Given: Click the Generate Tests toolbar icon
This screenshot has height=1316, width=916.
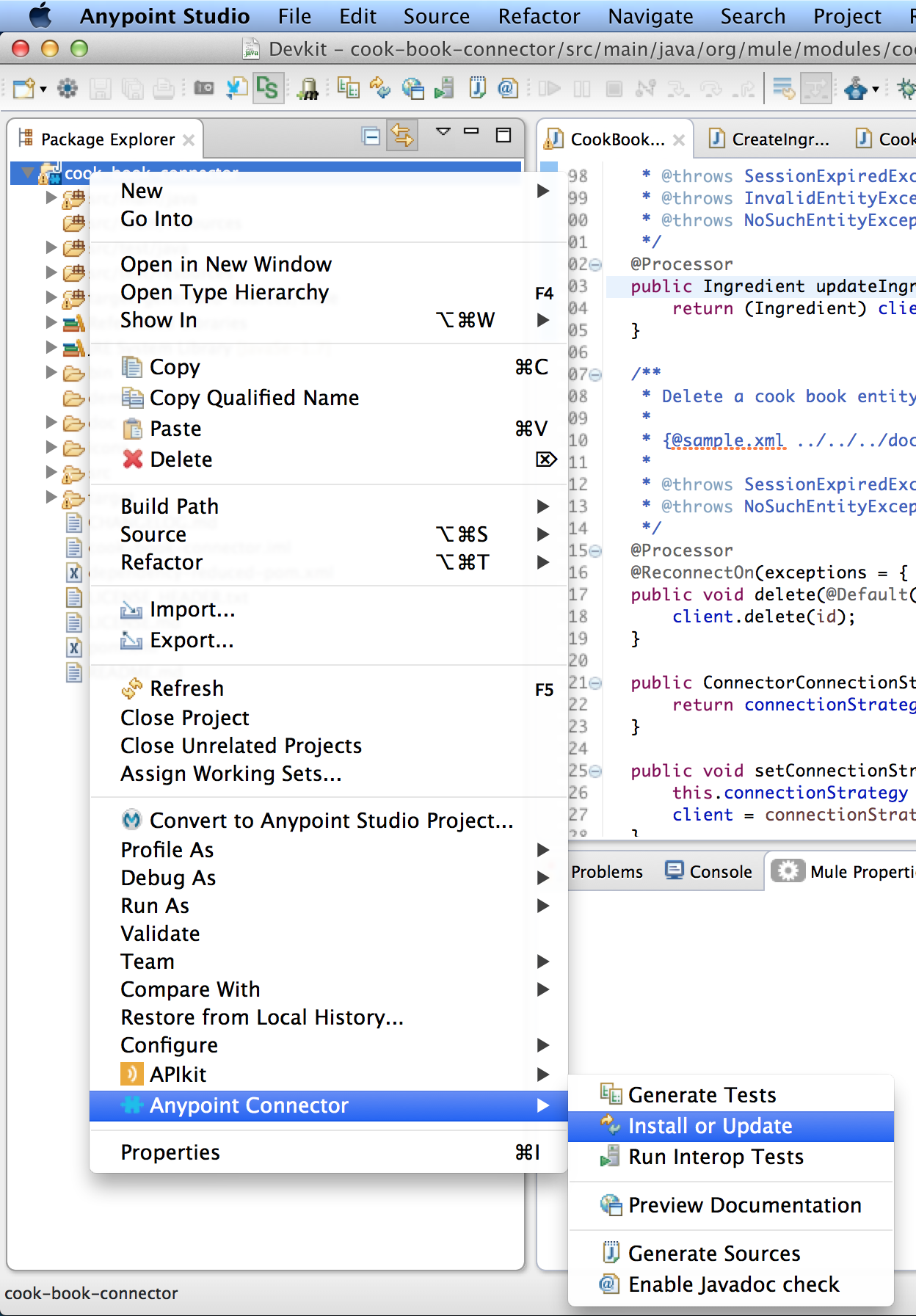Looking at the screenshot, I should coord(348,89).
